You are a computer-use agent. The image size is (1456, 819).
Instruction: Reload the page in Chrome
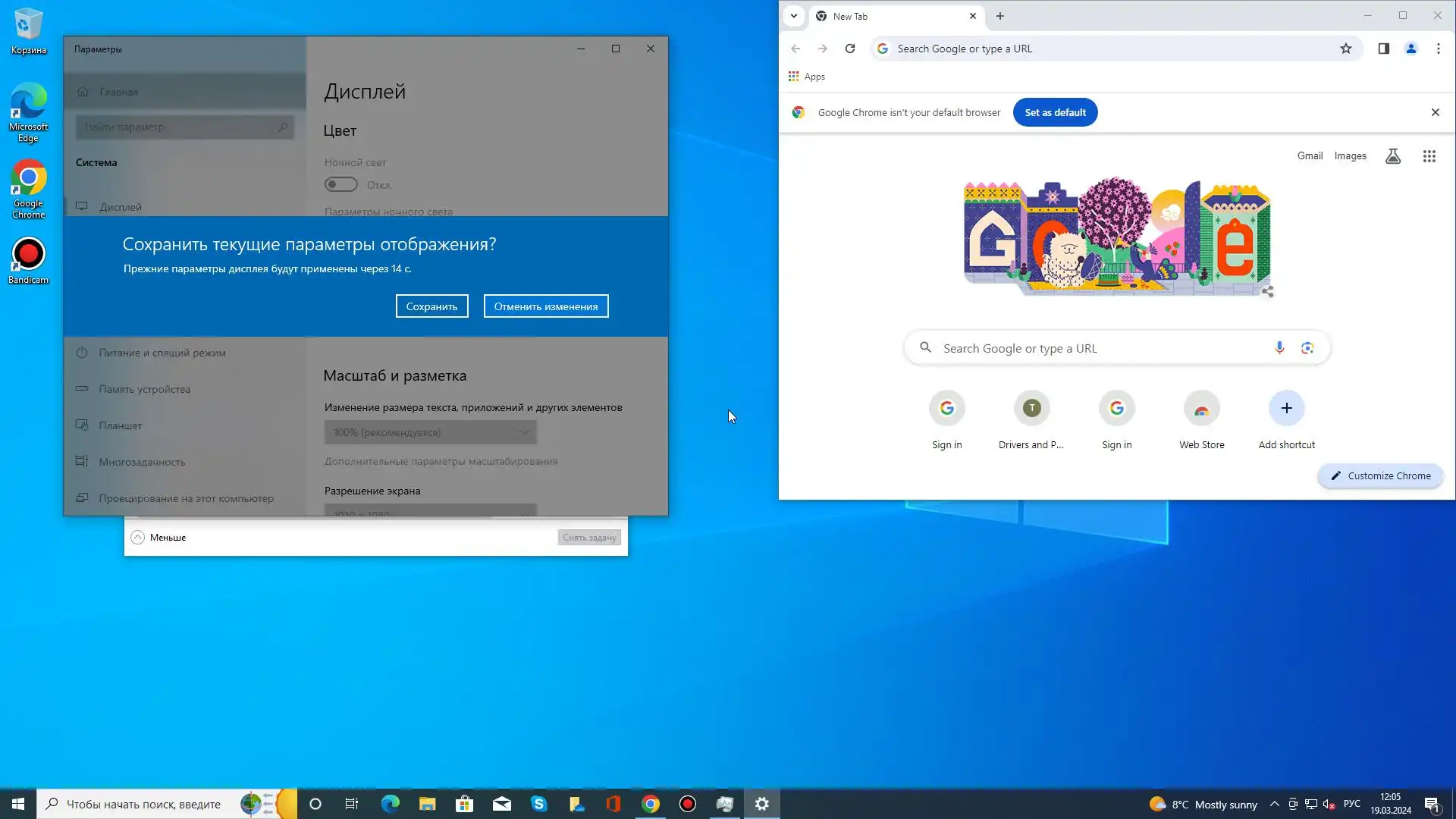click(x=850, y=49)
